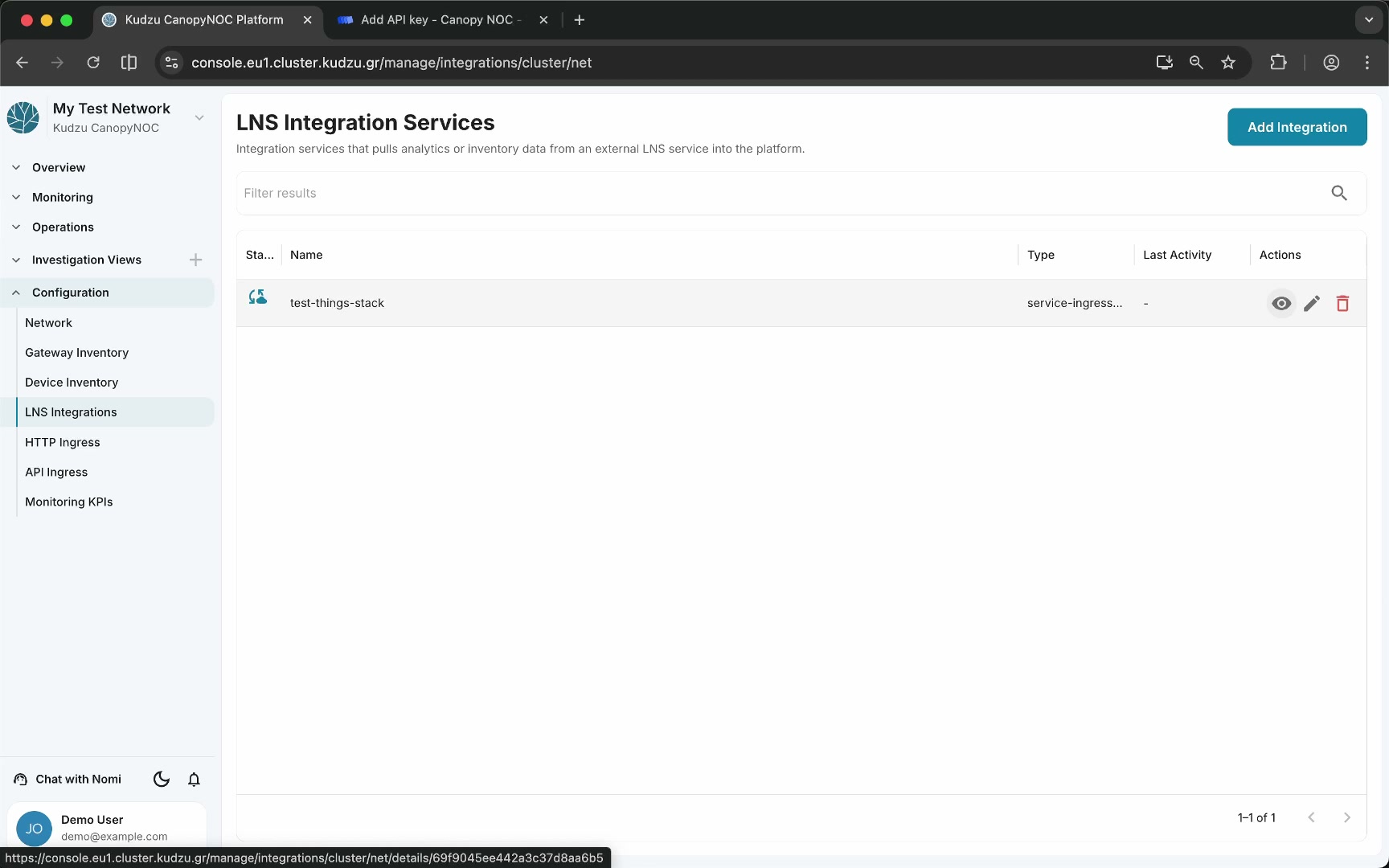Open Chat with Nomi
This screenshot has height=868, width=1389.
coord(68,779)
